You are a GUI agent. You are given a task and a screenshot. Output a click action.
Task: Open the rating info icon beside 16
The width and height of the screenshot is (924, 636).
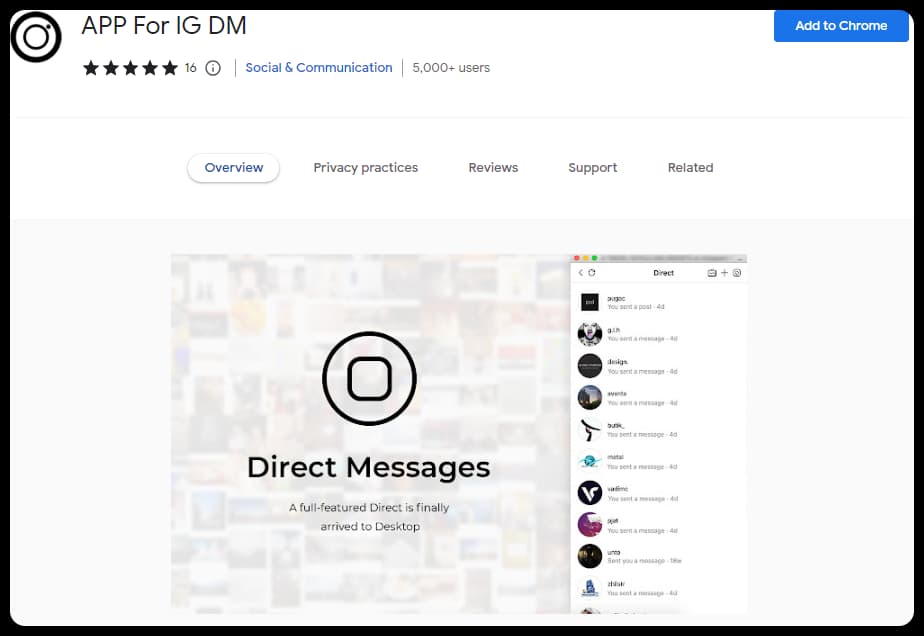pos(213,68)
